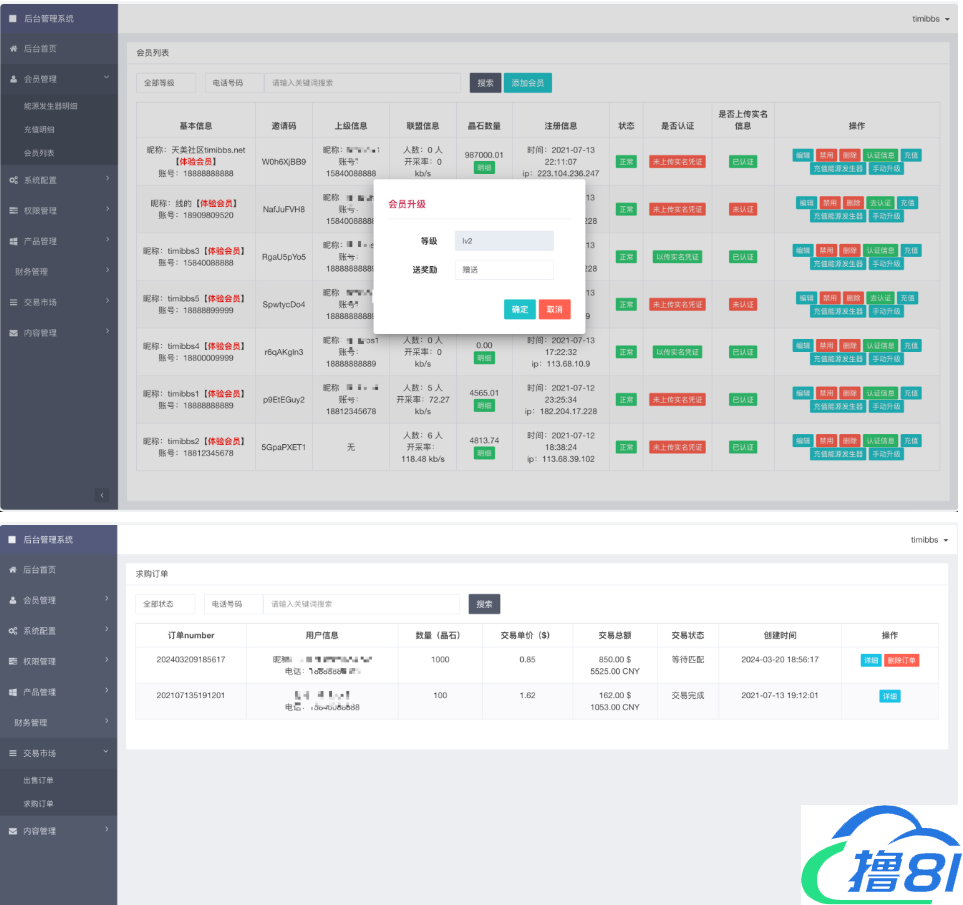Click the gears icon of 系统配置 in upper sidebar

pyautogui.click(x=13, y=180)
